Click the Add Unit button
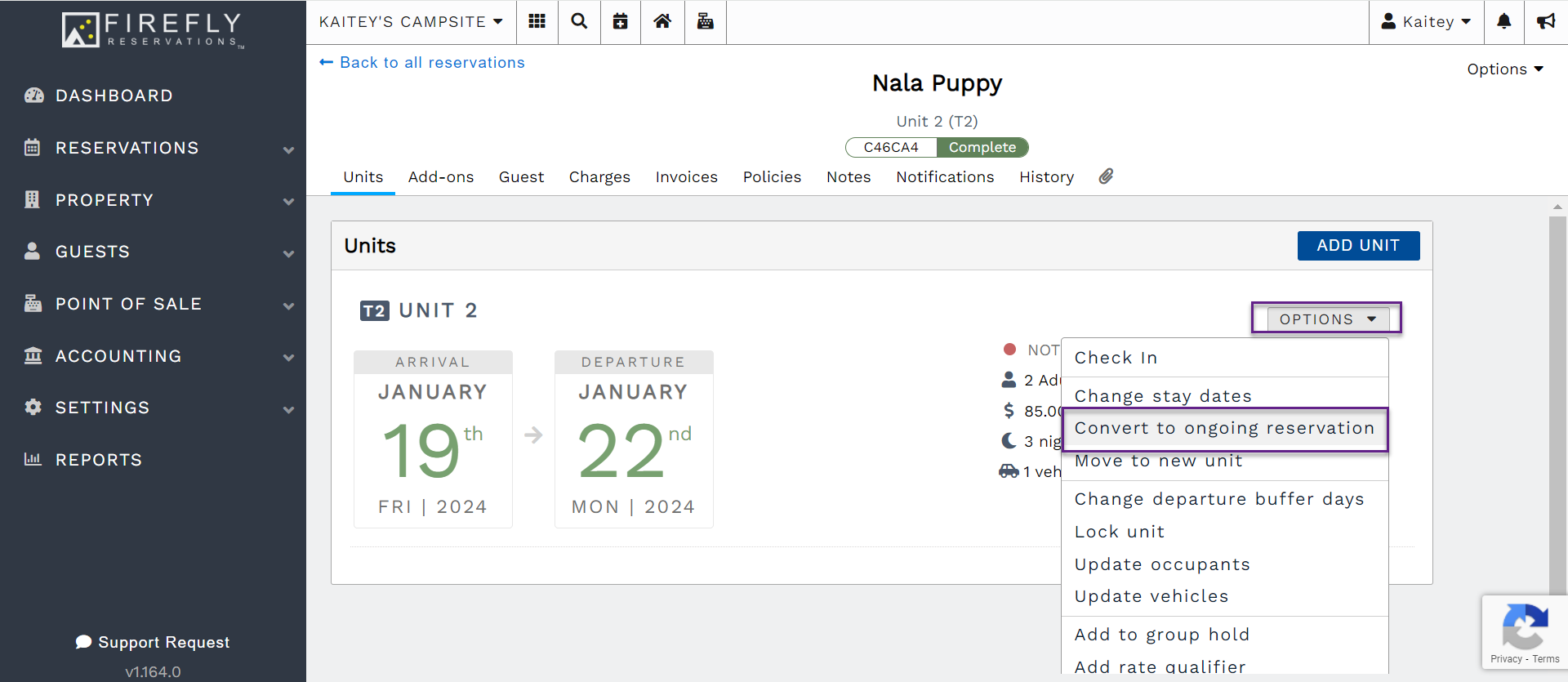The image size is (1568, 682). click(x=1357, y=246)
